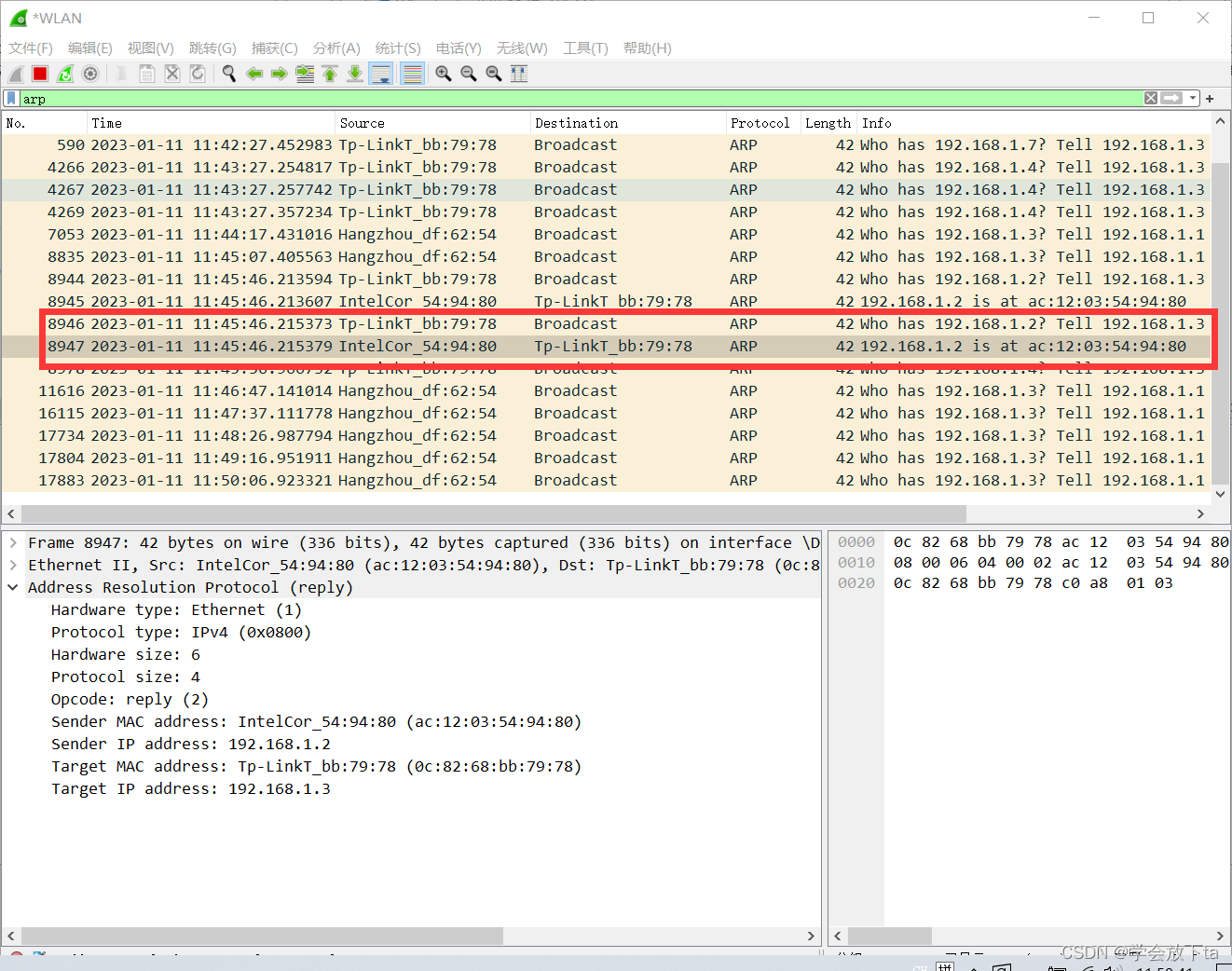Open the 无线(W) menu
Viewport: 1232px width, 971px height.
click(x=522, y=48)
